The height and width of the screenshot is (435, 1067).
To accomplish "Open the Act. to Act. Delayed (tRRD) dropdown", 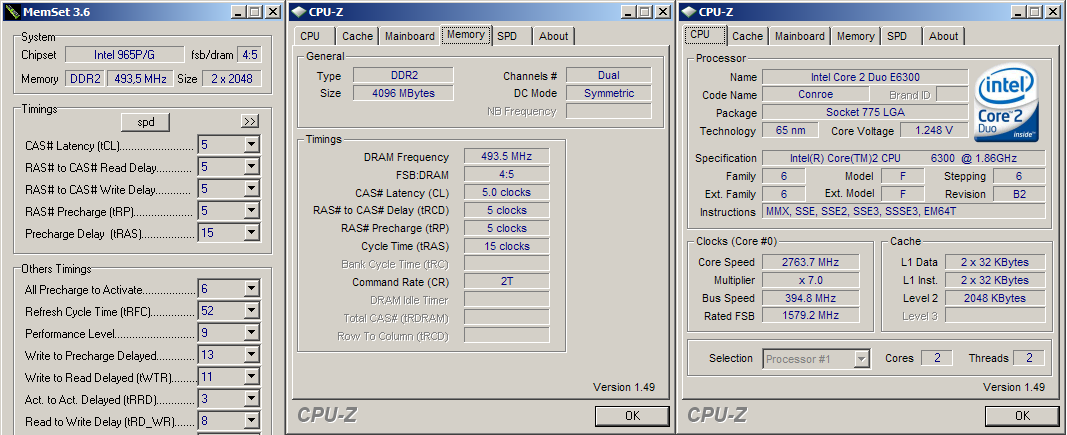I will tap(252, 399).
